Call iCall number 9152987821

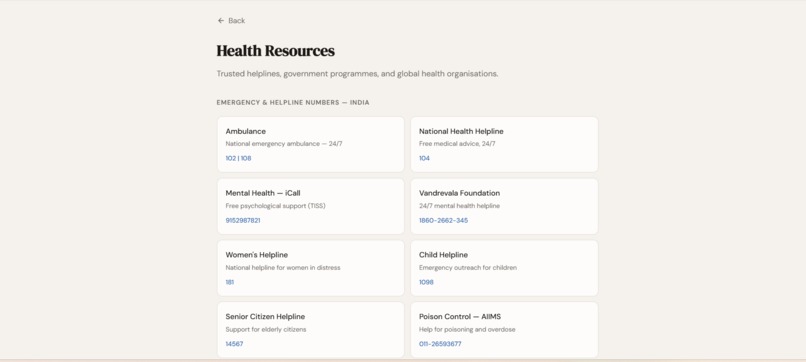[x=243, y=220]
